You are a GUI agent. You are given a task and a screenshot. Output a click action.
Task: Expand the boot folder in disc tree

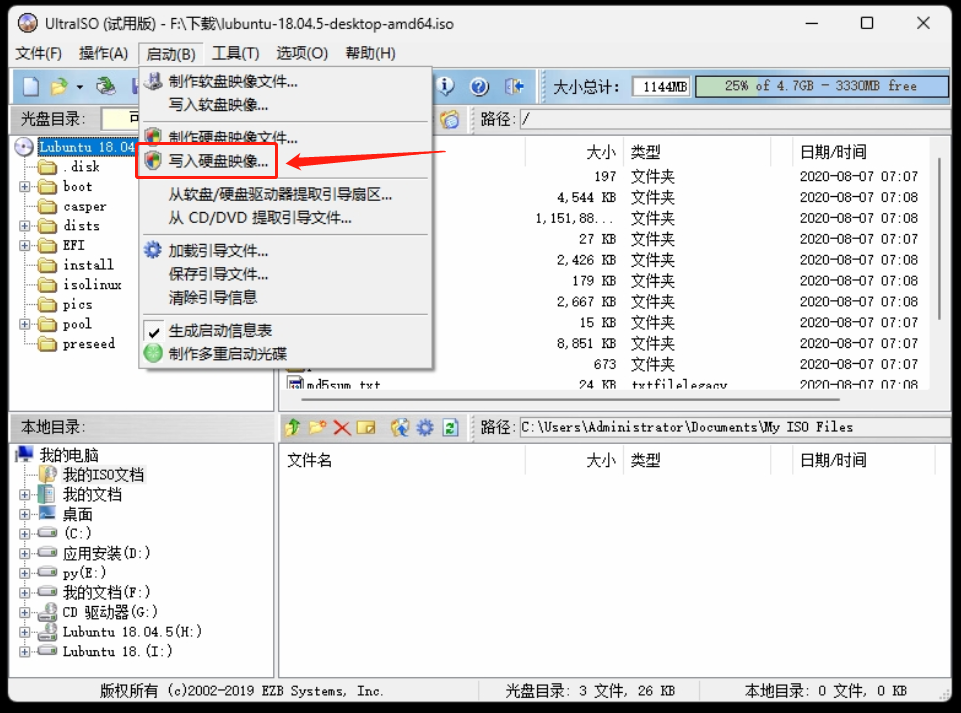[25, 186]
